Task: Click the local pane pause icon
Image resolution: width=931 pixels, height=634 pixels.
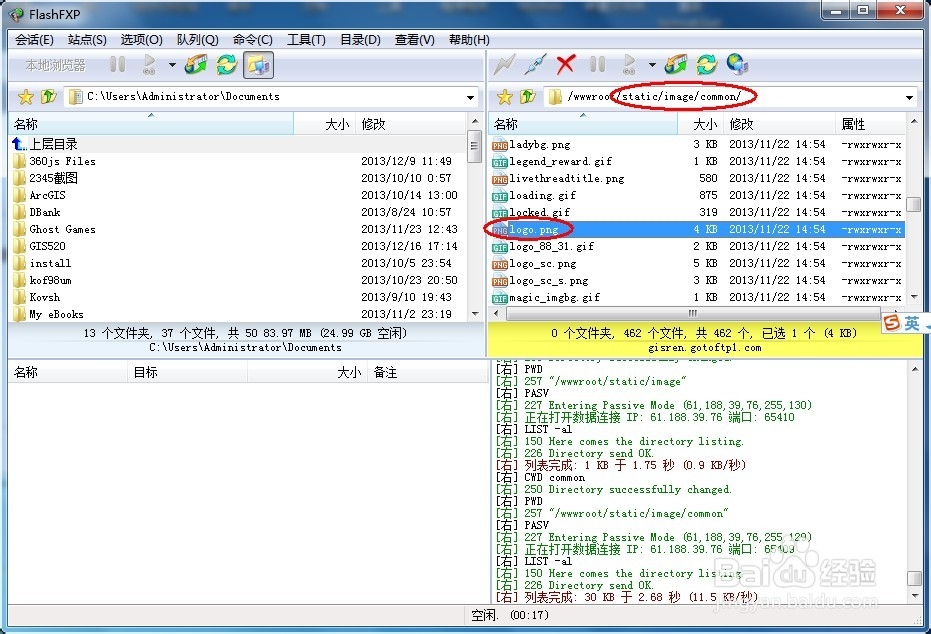Action: tap(118, 64)
